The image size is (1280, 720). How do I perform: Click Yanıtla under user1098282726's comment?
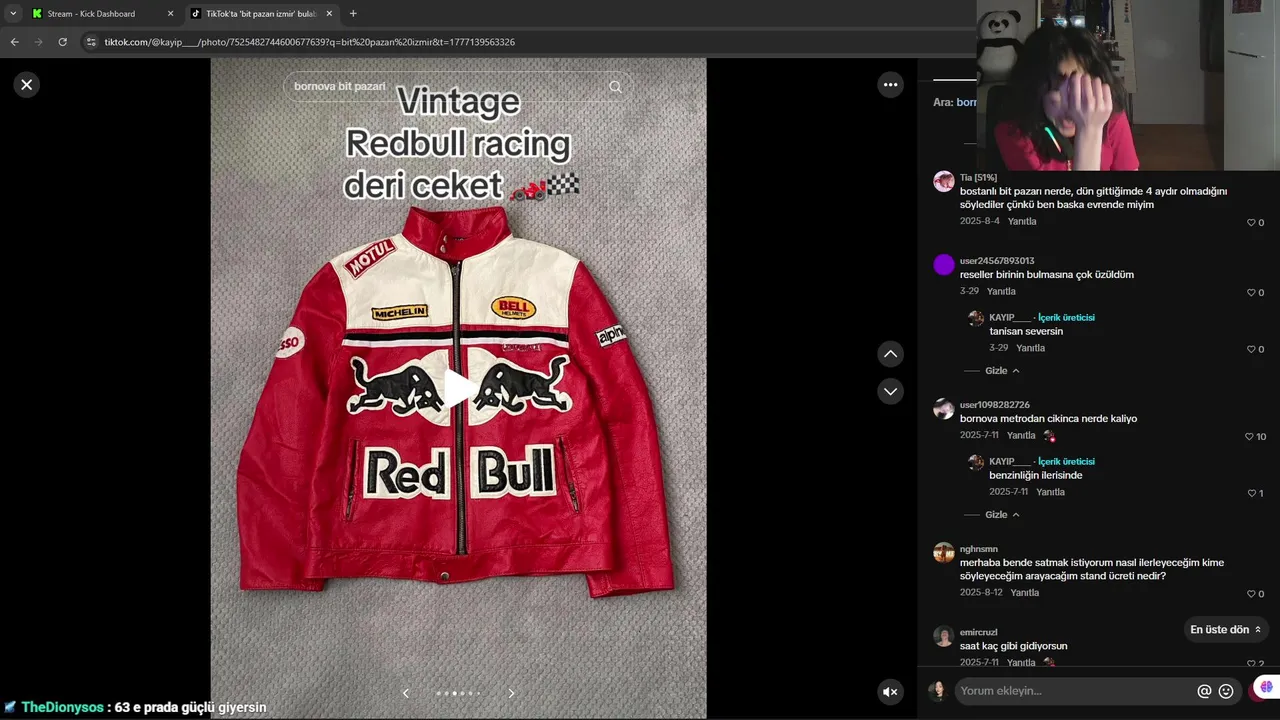pyautogui.click(x=1021, y=435)
